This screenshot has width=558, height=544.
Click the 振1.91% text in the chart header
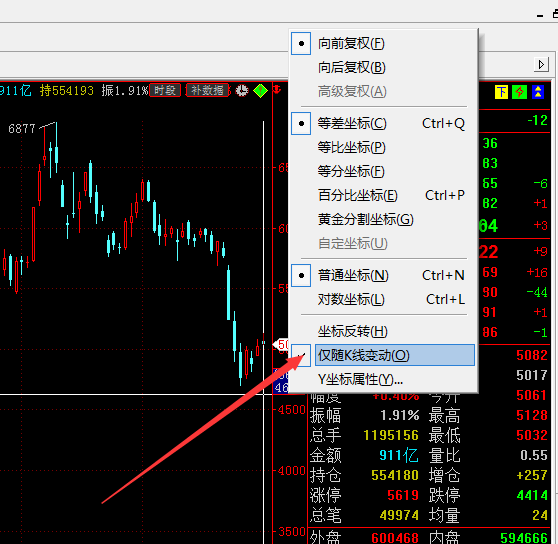coord(125,90)
